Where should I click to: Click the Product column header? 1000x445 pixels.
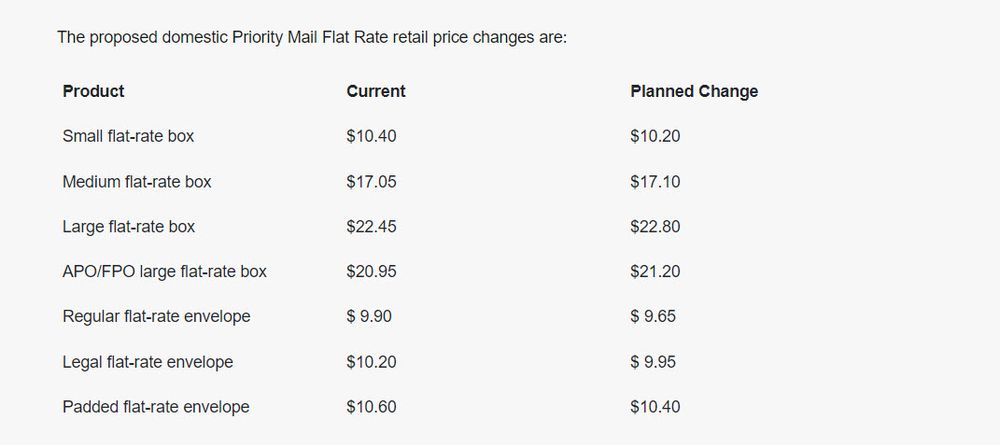93,91
